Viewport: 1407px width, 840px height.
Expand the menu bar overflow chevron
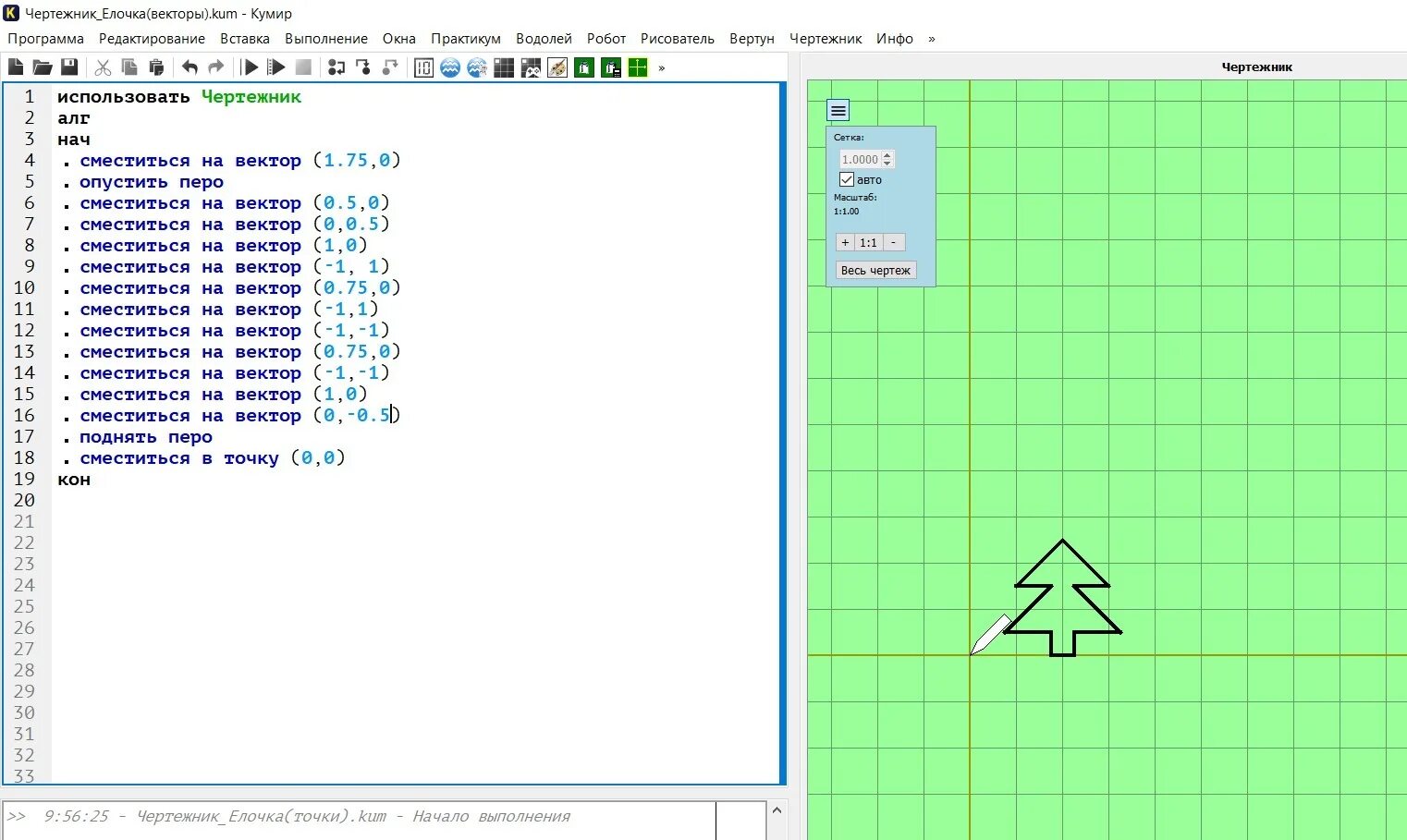point(931,39)
